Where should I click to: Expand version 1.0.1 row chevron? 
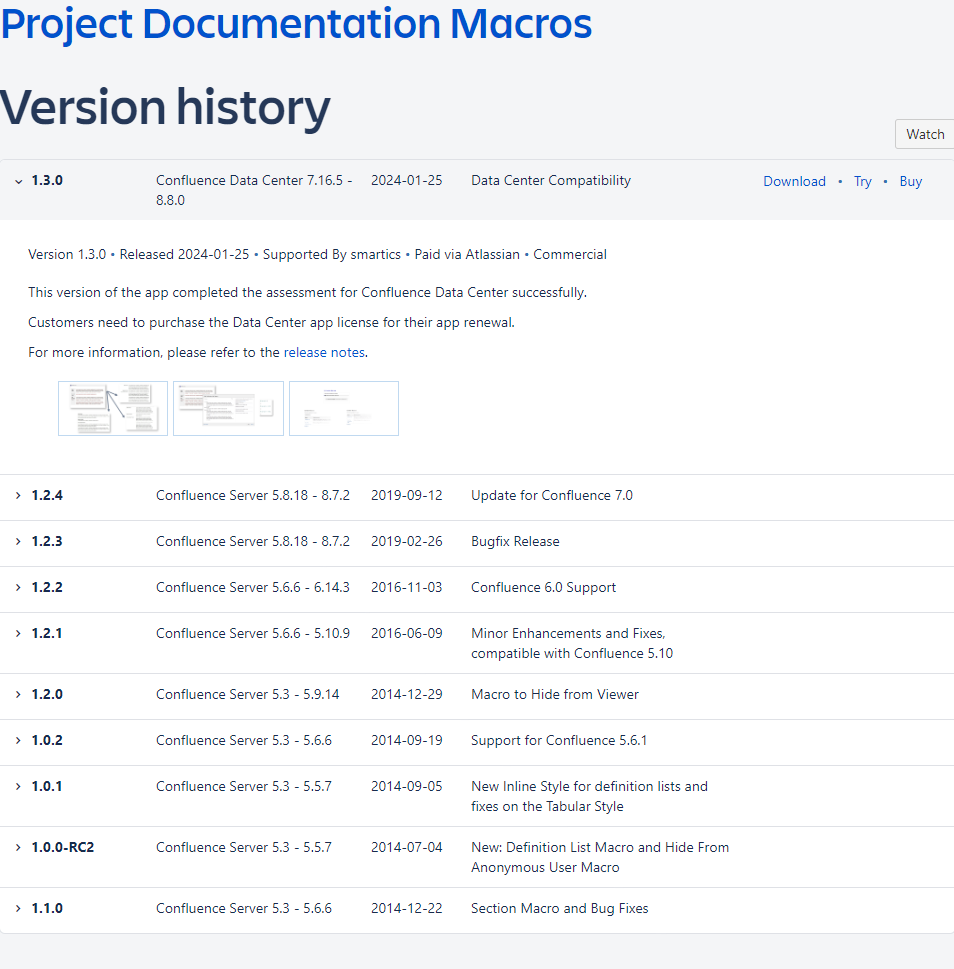18,787
